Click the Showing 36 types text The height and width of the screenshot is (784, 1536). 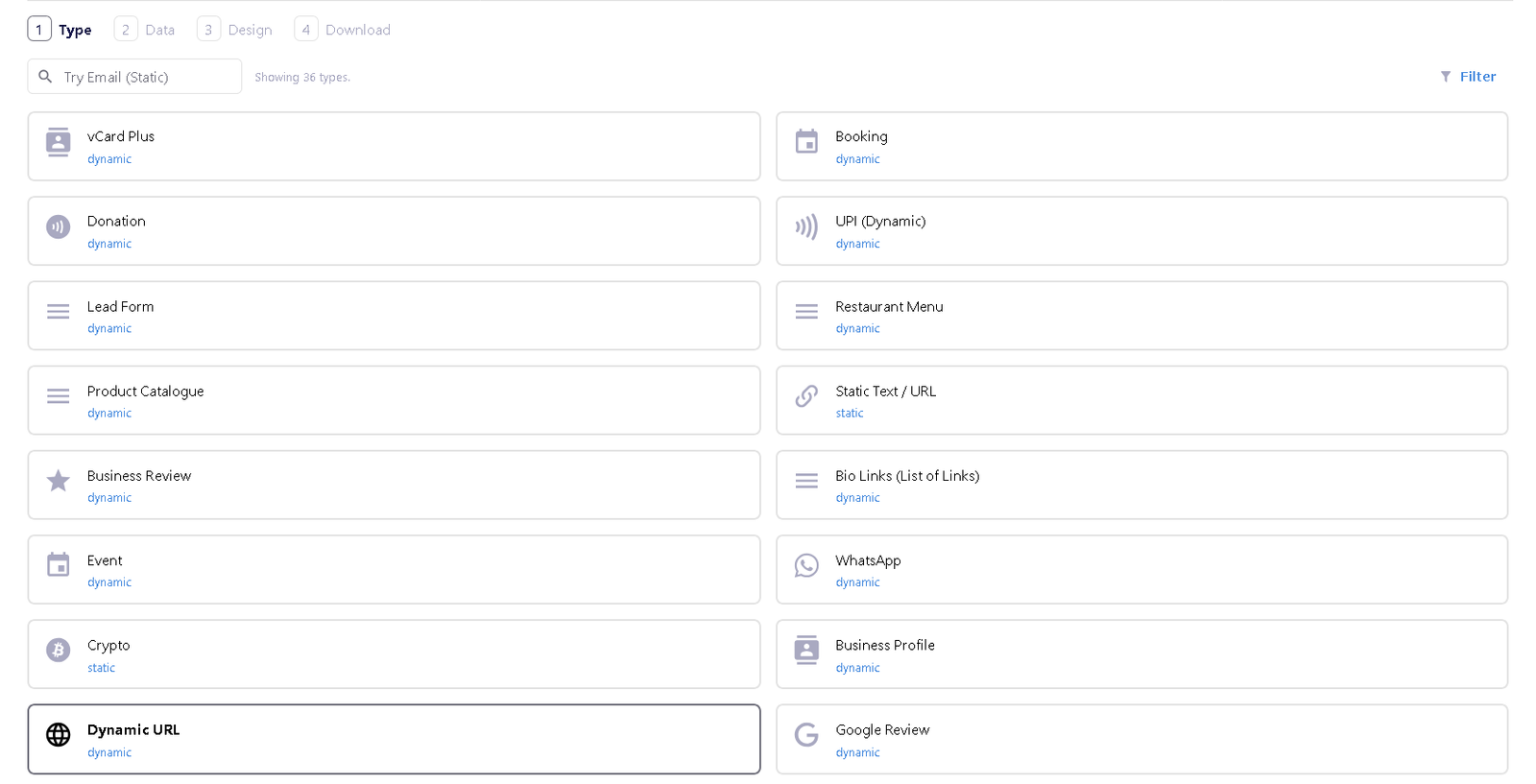point(302,77)
